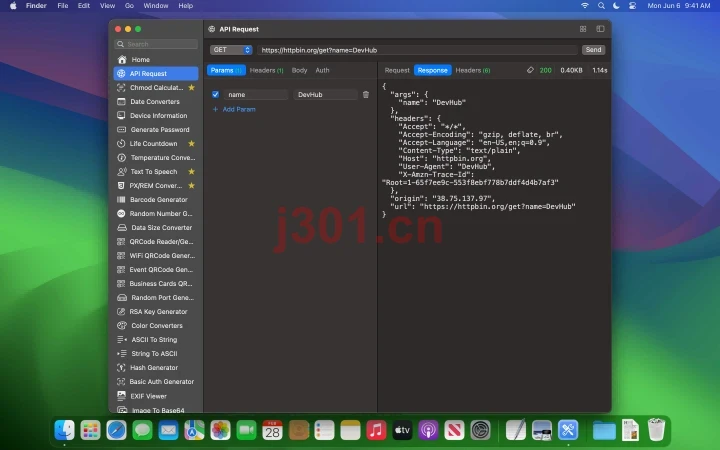
Task: Click the grid view icon in title bar
Action: click(583, 29)
